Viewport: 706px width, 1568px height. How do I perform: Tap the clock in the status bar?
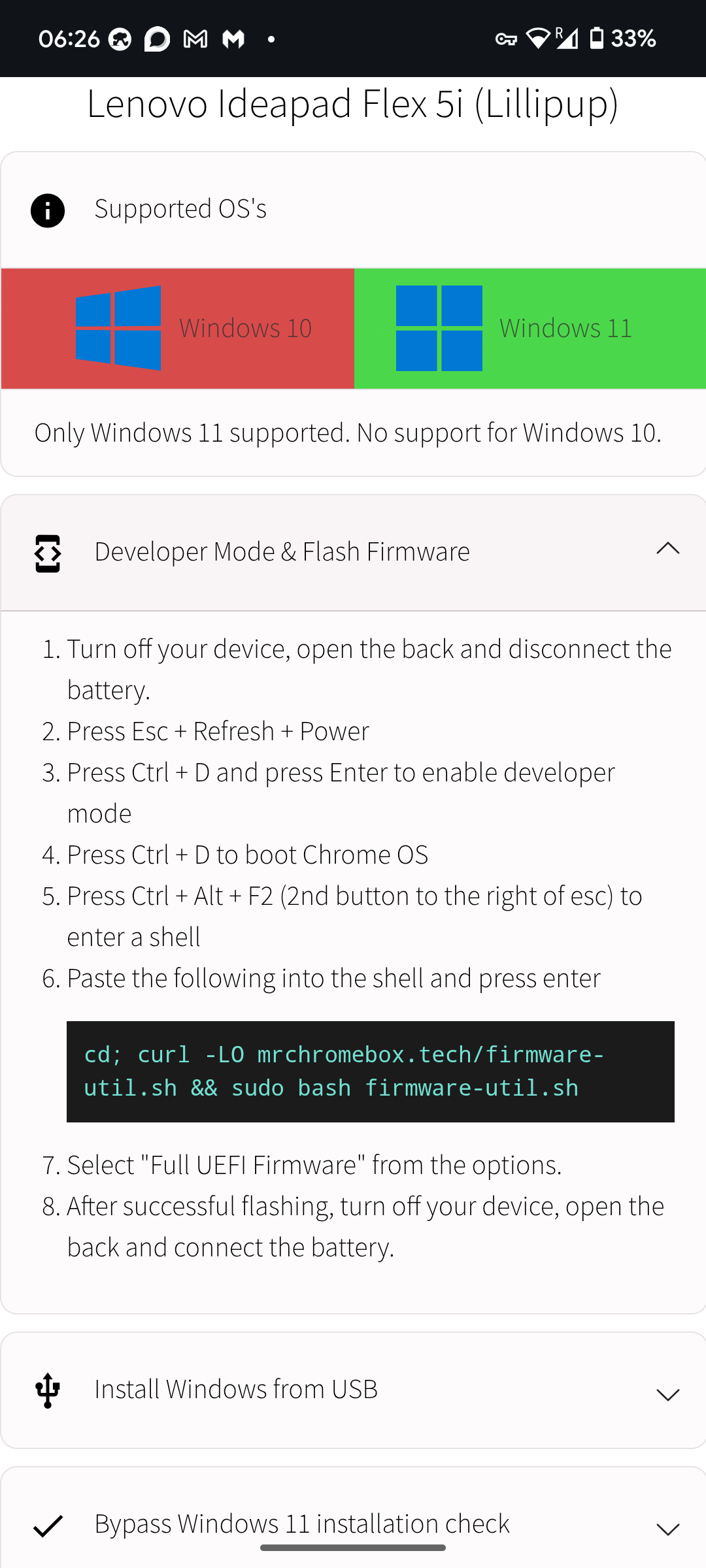click(69, 39)
